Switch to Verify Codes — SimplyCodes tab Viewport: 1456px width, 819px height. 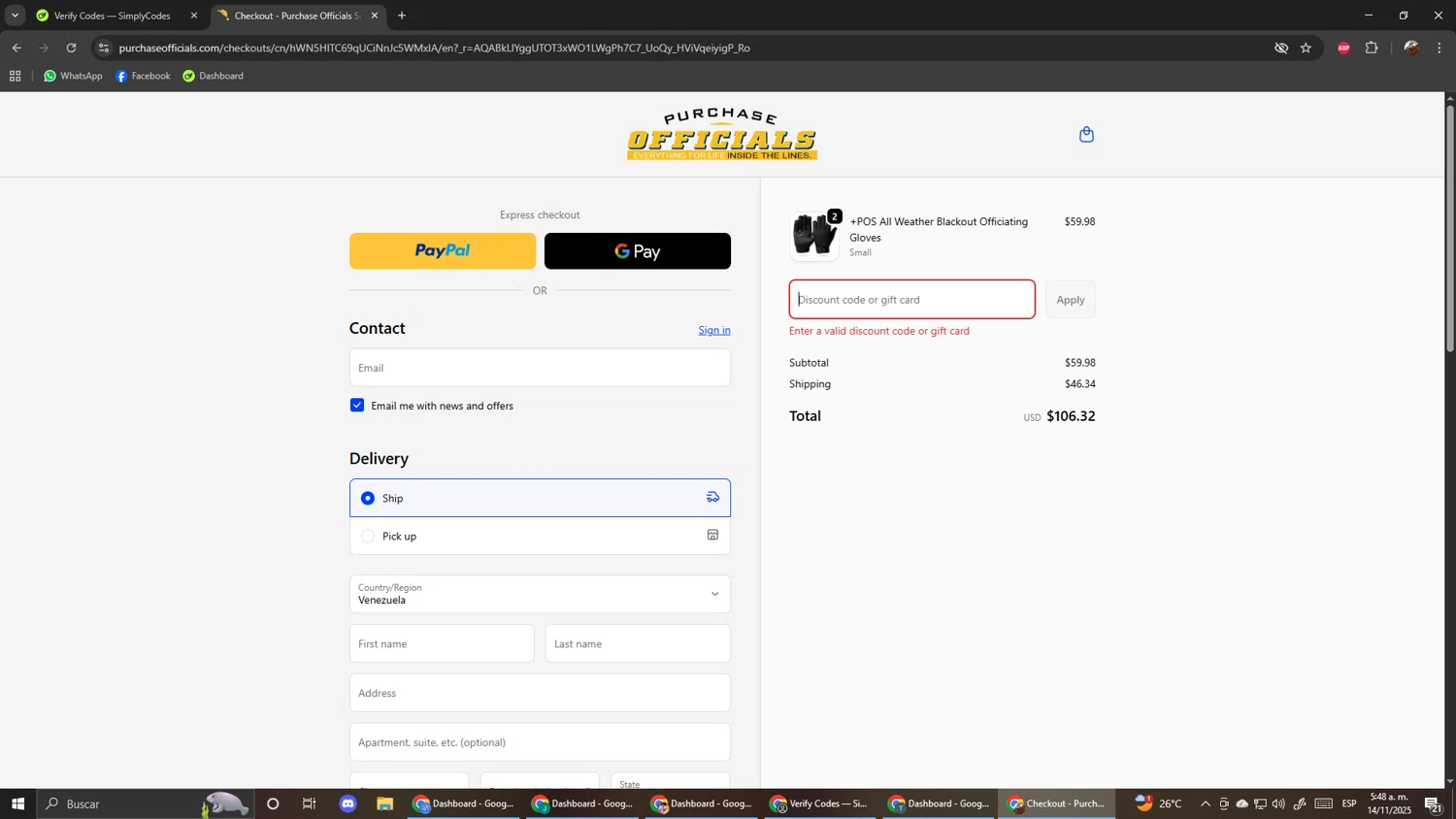click(x=112, y=16)
